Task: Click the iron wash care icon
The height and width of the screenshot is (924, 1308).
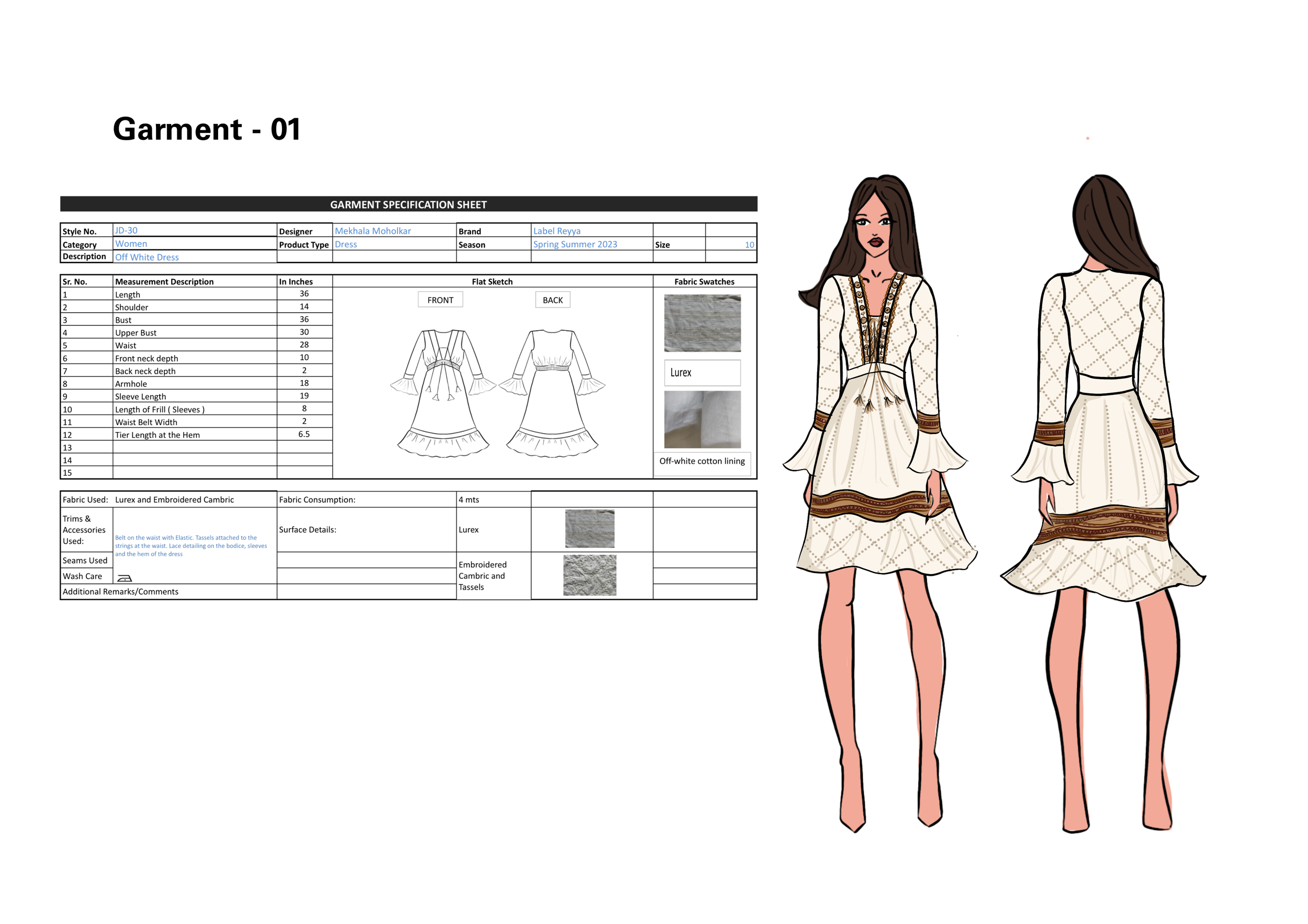Action: click(x=124, y=578)
